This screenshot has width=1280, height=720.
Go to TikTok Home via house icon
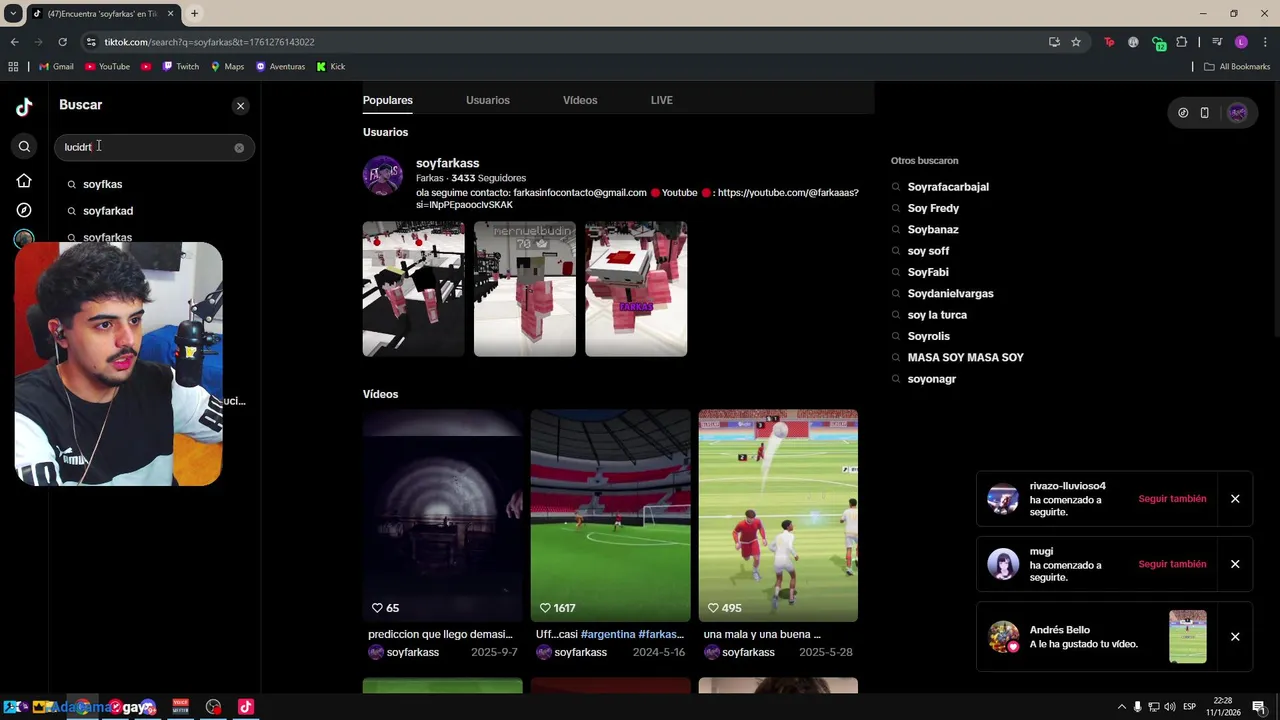[x=24, y=181]
